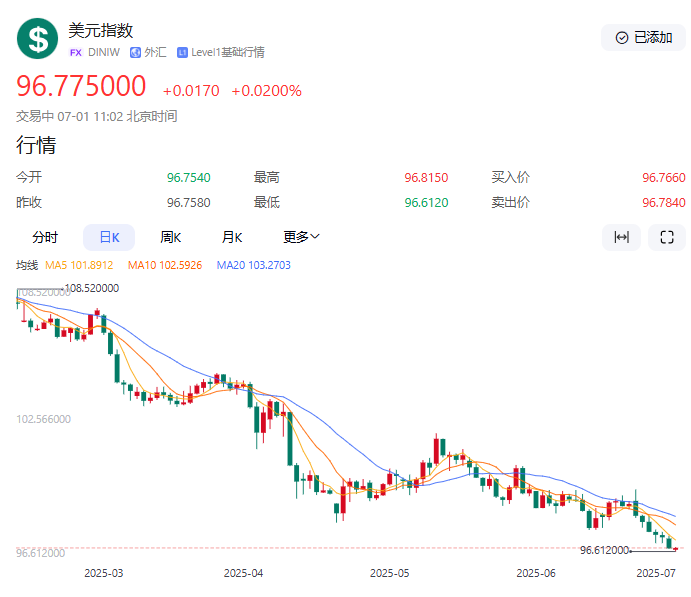Open the fullscreen chart icon
The width and height of the screenshot is (691, 597).
667,237
